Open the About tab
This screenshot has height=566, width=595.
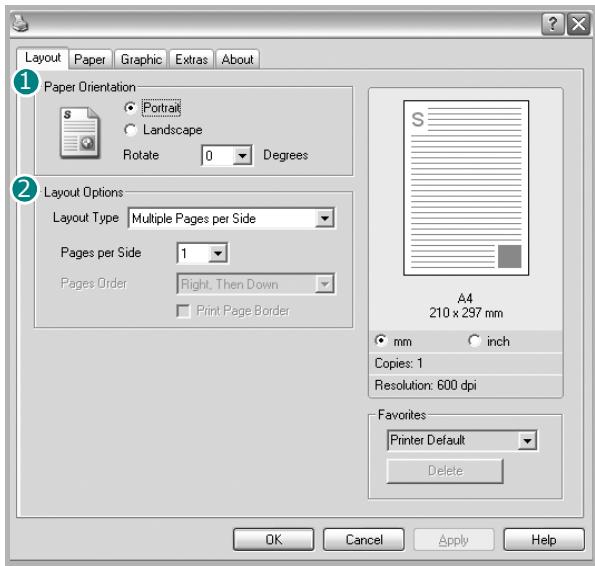pyautogui.click(x=238, y=60)
